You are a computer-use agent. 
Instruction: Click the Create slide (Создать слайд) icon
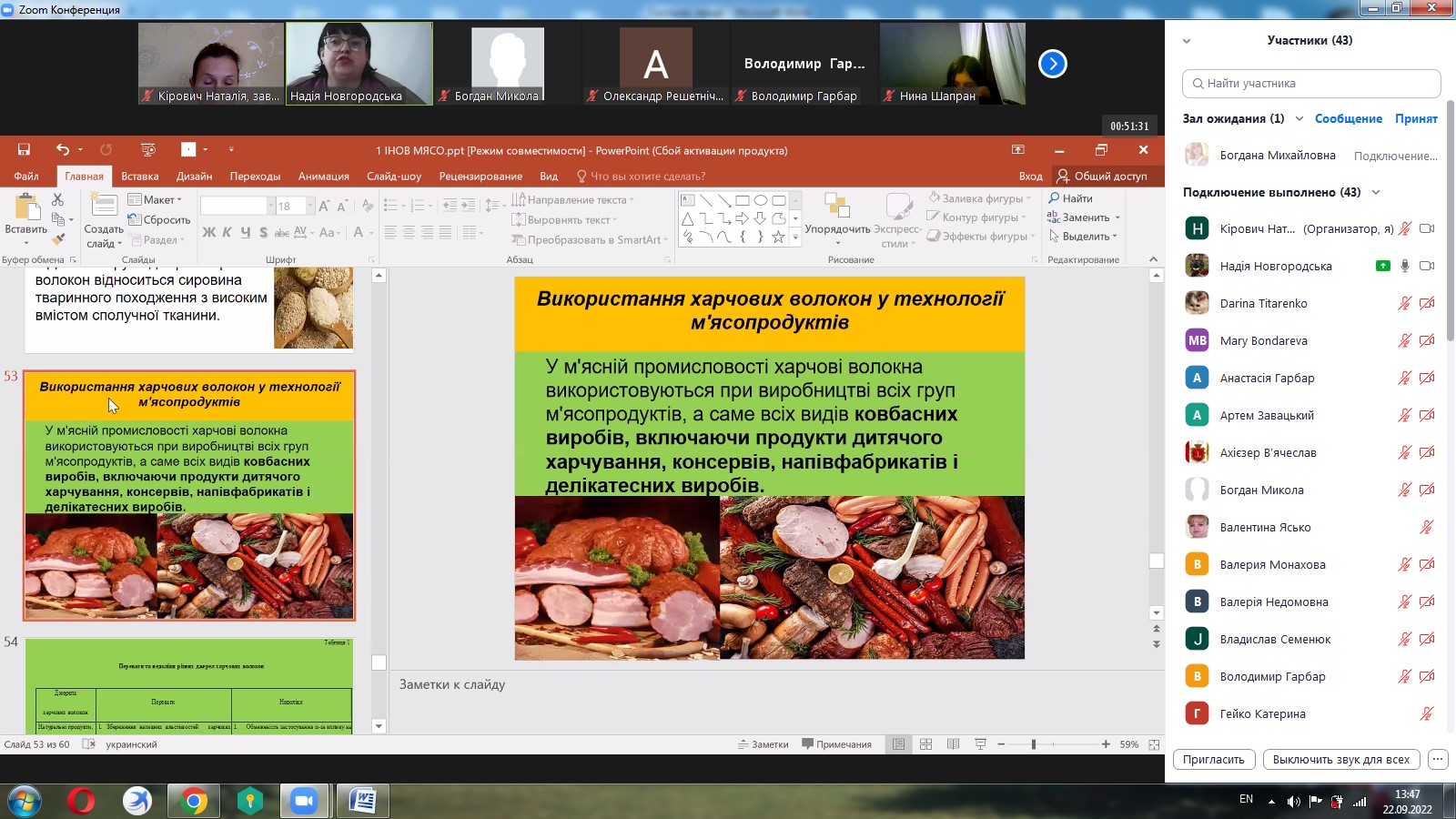(104, 211)
